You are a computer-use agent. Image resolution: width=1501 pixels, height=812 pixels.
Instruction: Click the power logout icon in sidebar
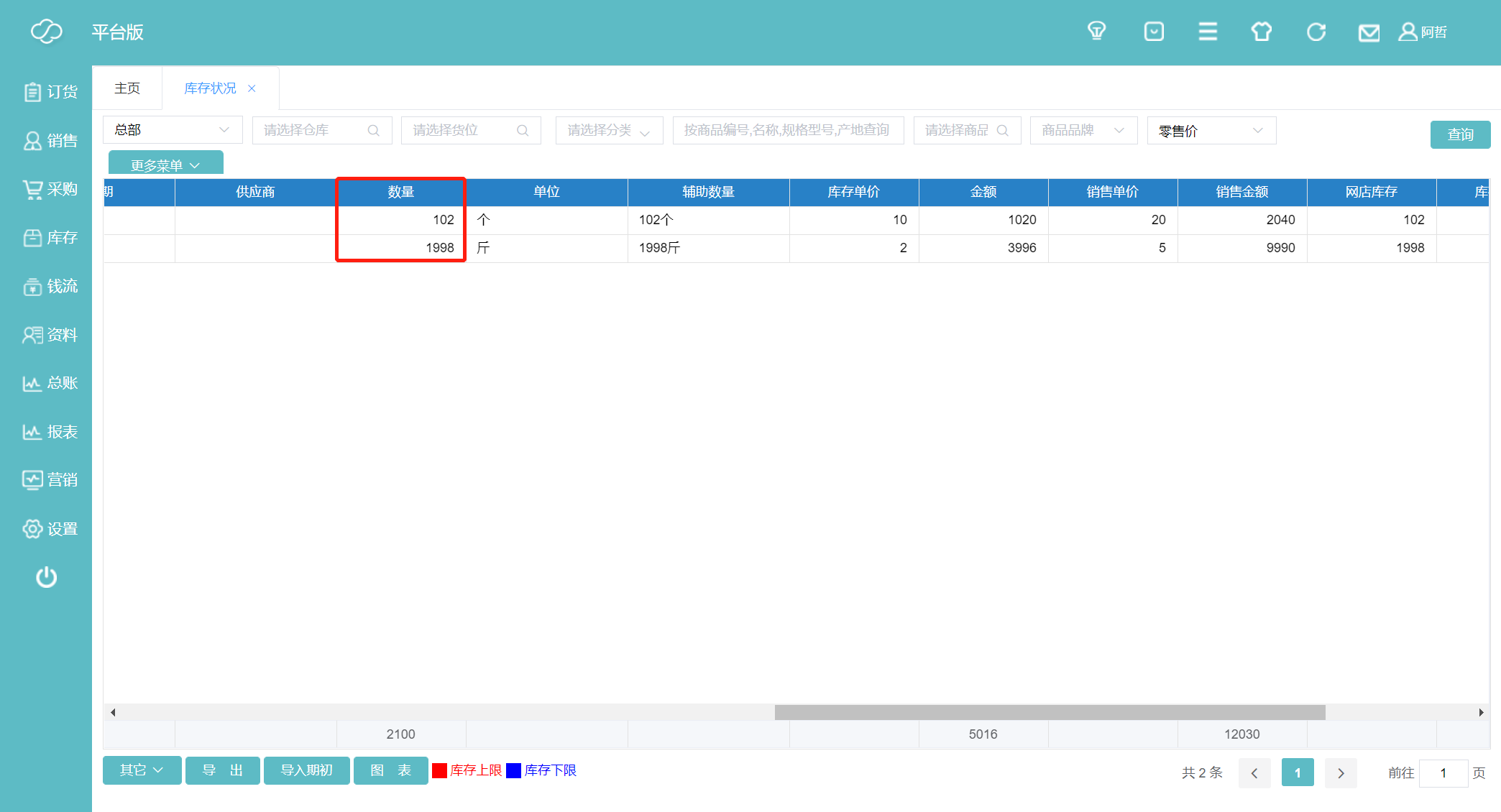pyautogui.click(x=47, y=577)
